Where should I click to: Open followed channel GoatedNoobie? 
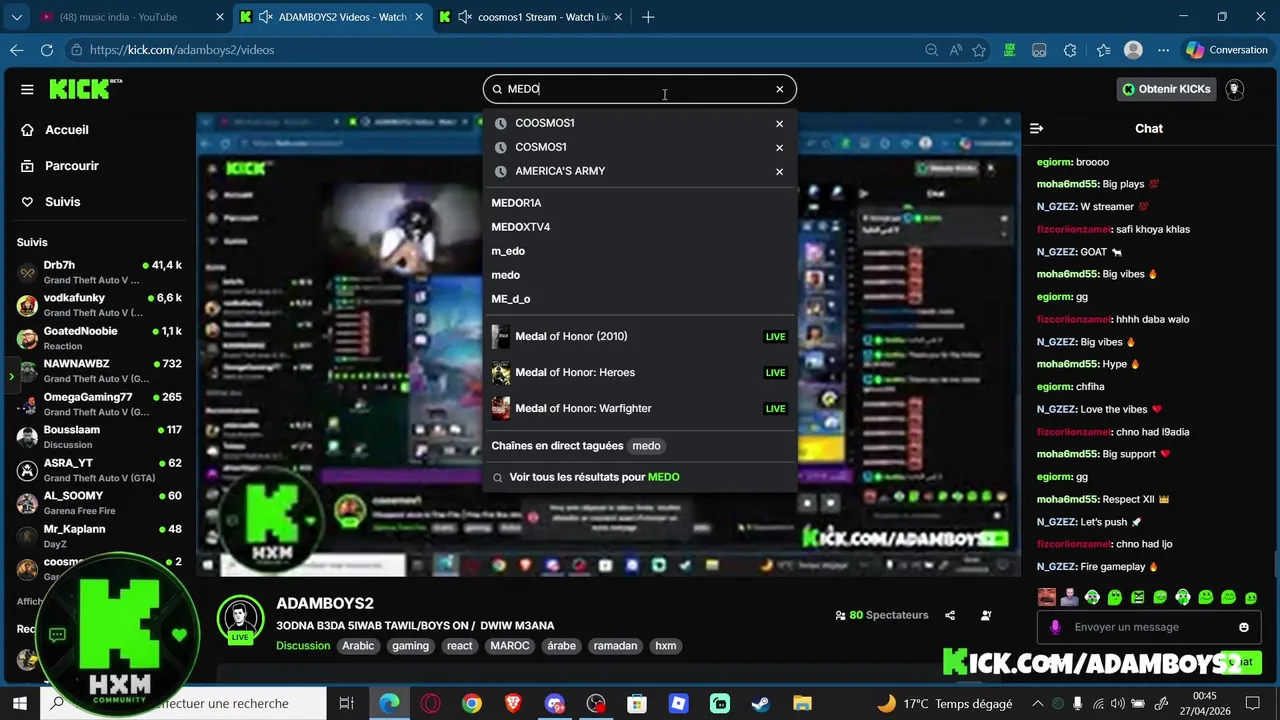(99, 338)
